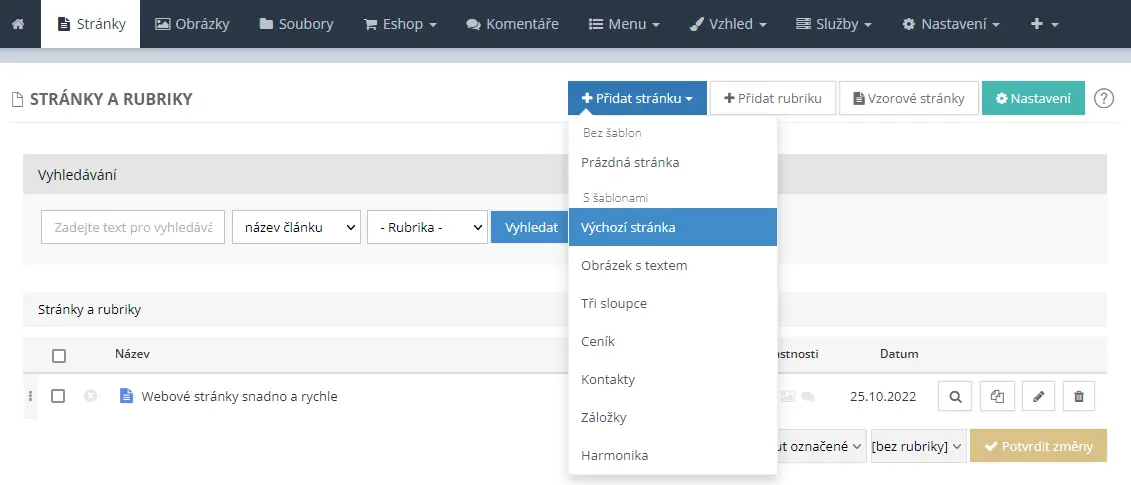Screen dimensions: 1131x485
Task: Click the home icon in the navigation bar
Action: coord(19,23)
